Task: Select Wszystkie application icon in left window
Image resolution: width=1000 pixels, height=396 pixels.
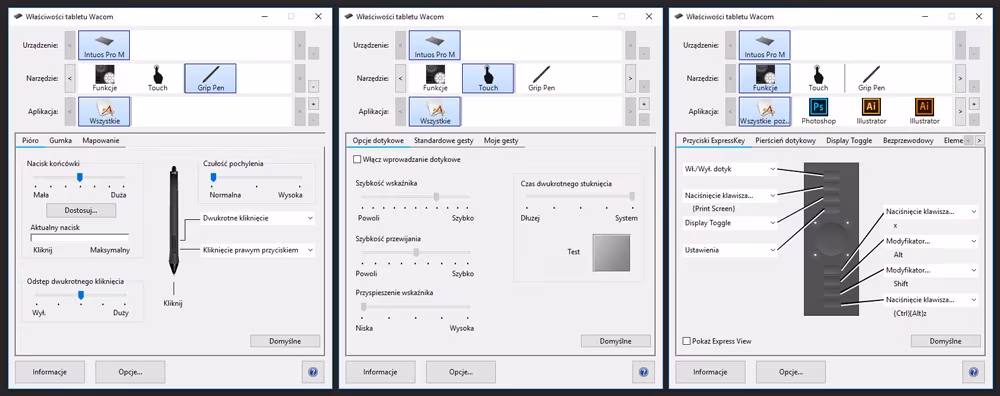Action: (x=104, y=111)
